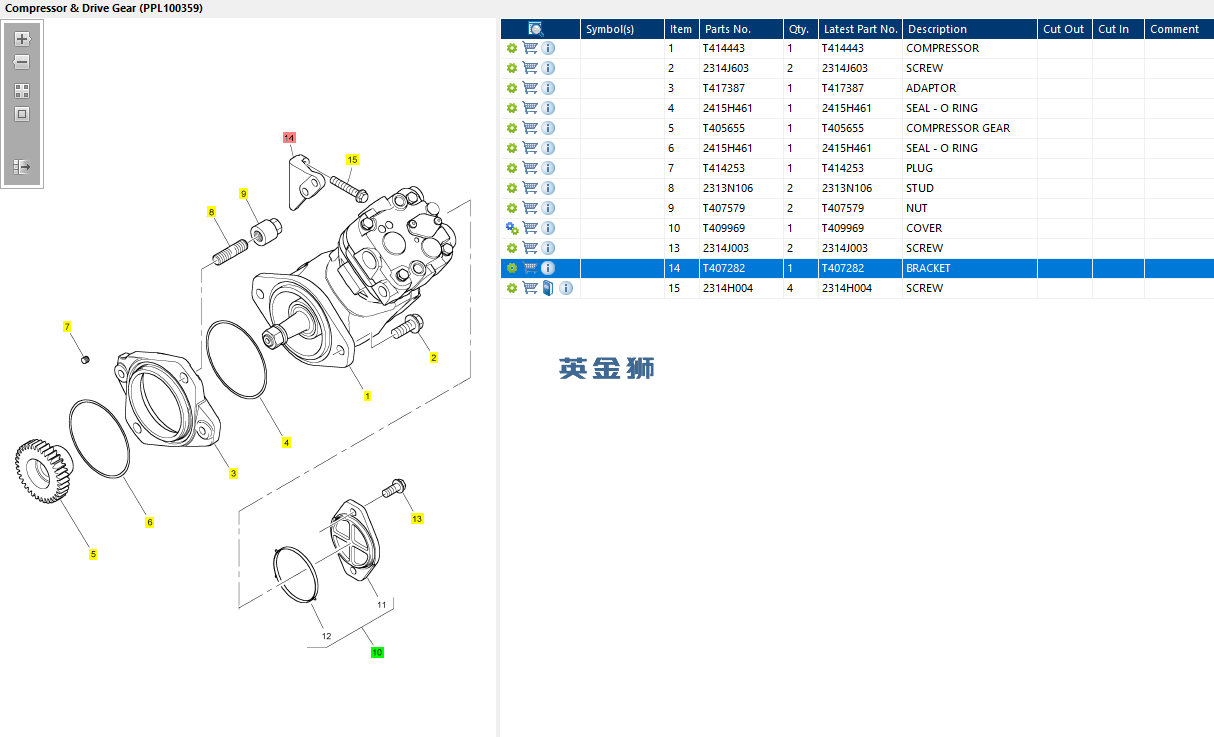This screenshot has width=1214, height=737.
Task: Click the Cut Out column header
Action: (x=1065, y=29)
